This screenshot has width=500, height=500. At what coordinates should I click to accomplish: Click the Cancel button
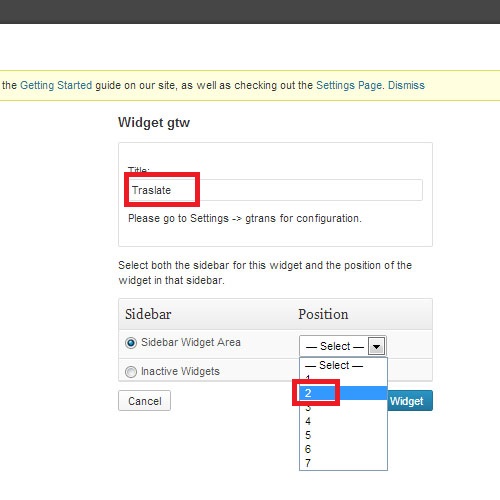pos(144,401)
